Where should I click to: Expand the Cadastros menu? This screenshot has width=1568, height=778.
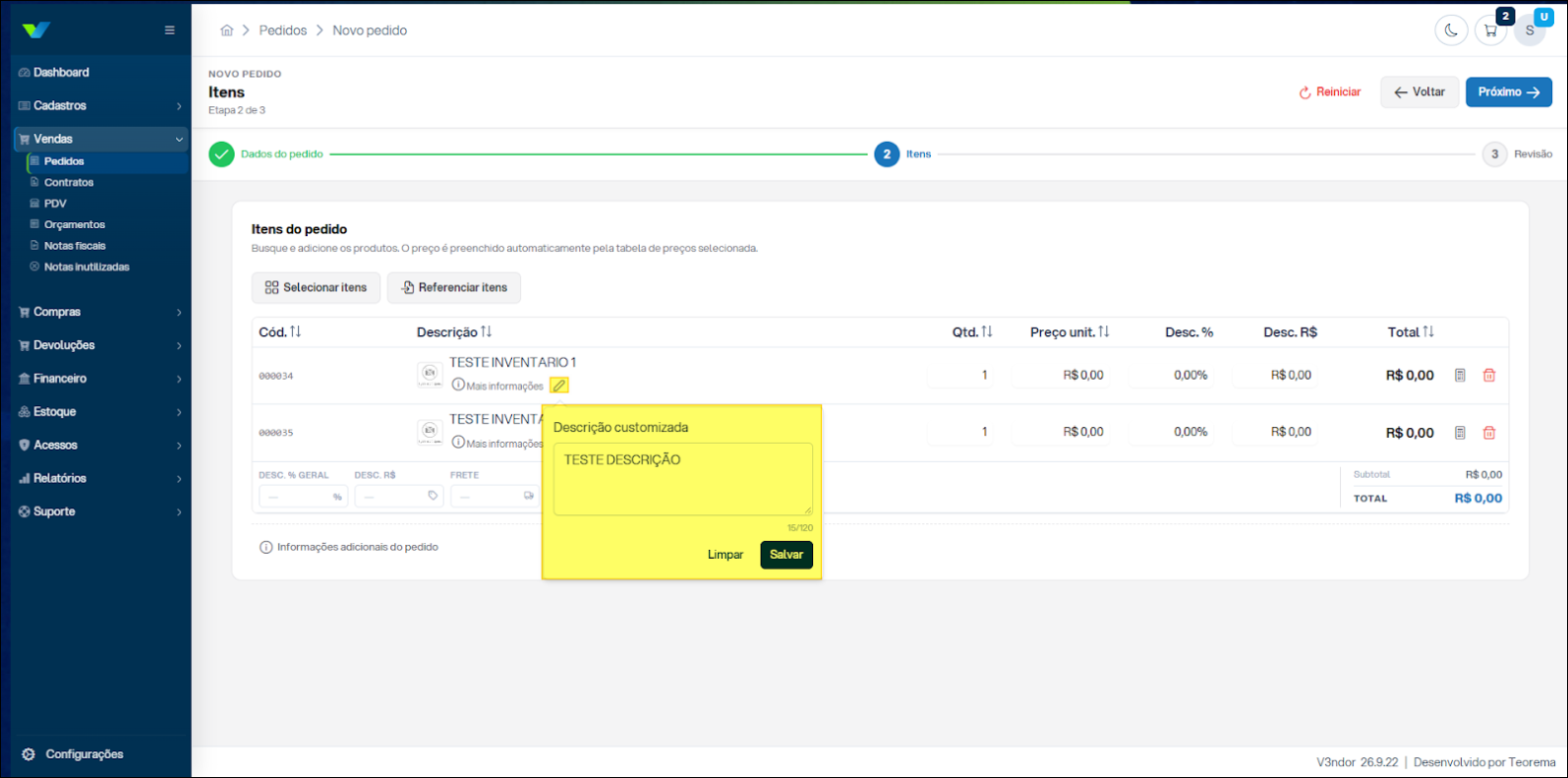pos(101,106)
